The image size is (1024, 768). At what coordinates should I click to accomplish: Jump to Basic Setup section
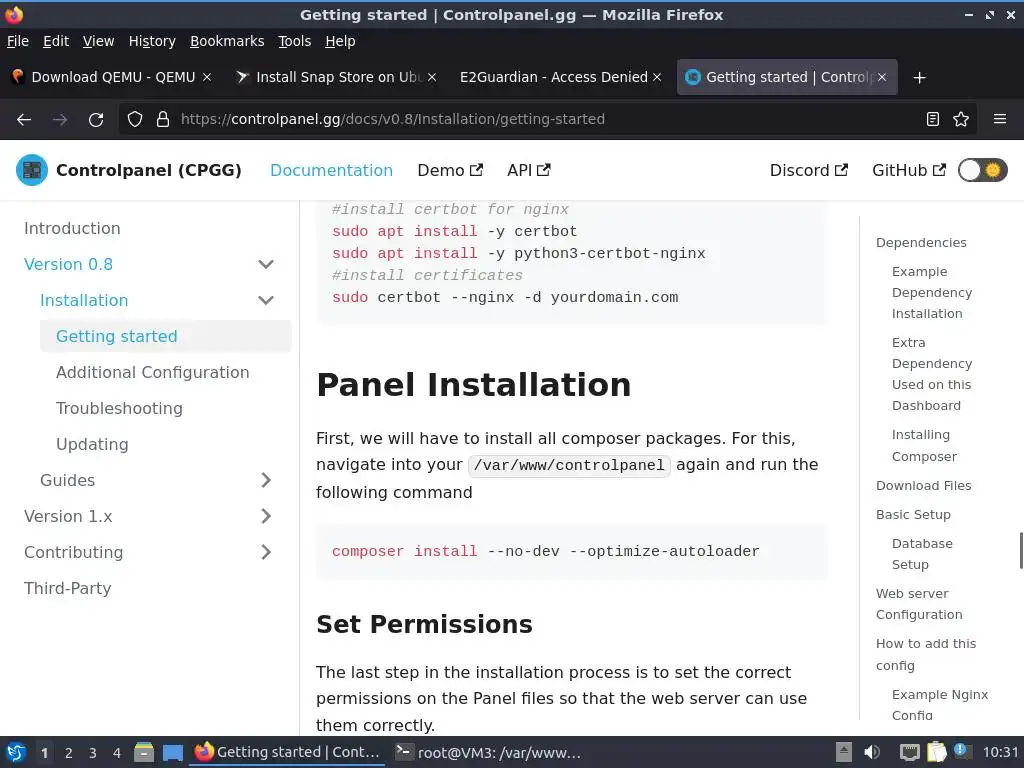913,515
